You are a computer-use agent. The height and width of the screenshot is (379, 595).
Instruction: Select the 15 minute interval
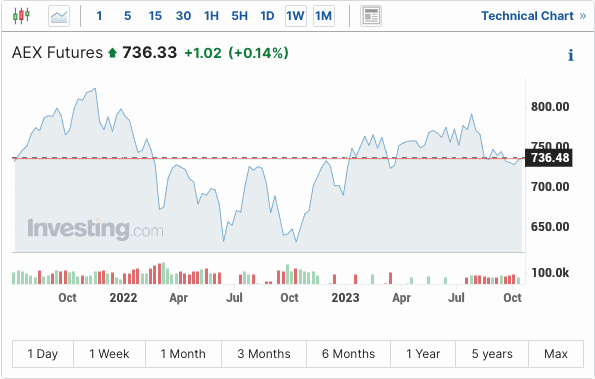click(155, 16)
